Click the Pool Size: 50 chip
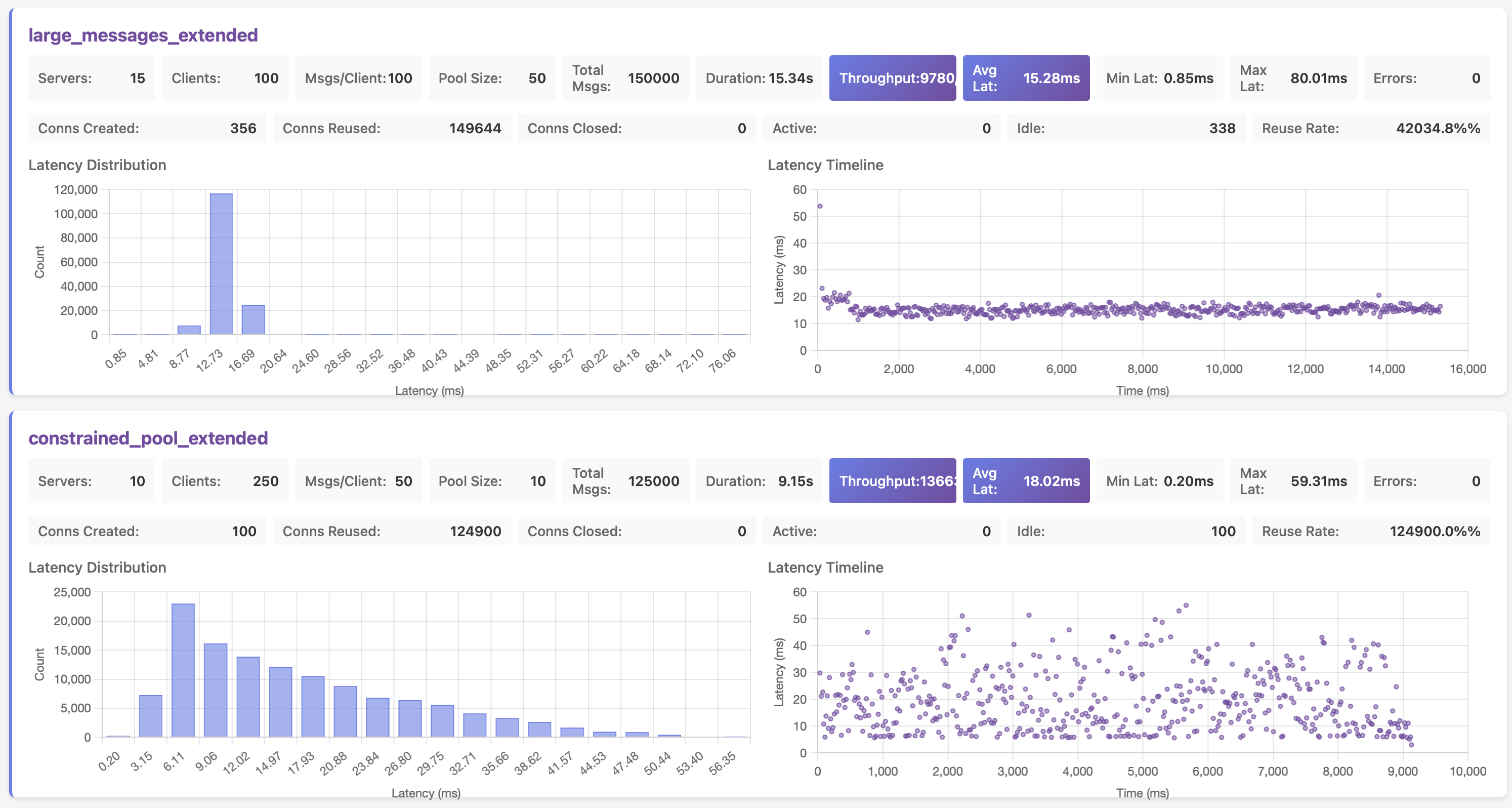The height and width of the screenshot is (808, 1512). [492, 77]
